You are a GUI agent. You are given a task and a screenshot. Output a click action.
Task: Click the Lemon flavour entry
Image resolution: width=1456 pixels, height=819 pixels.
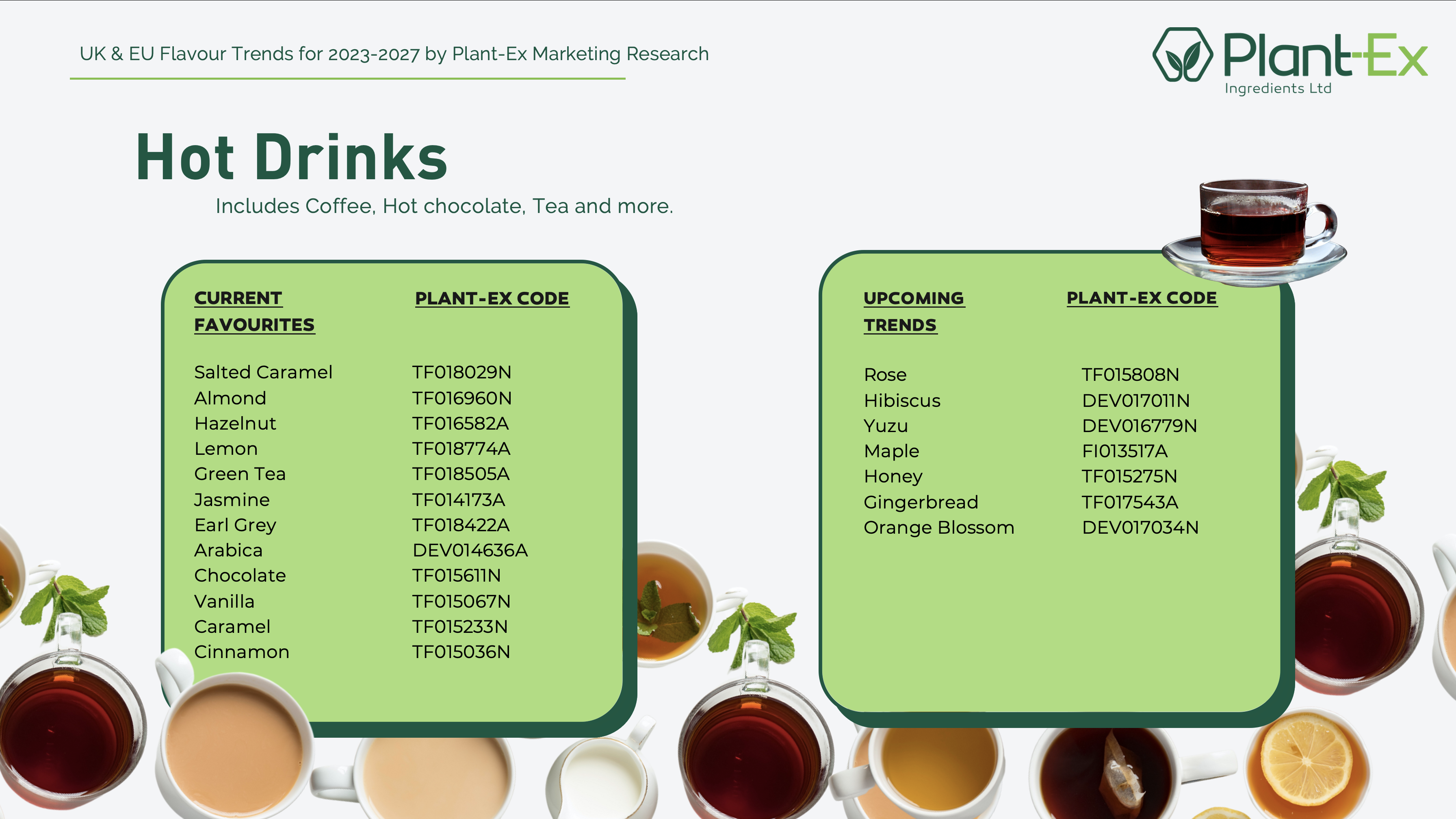pyautogui.click(x=225, y=449)
